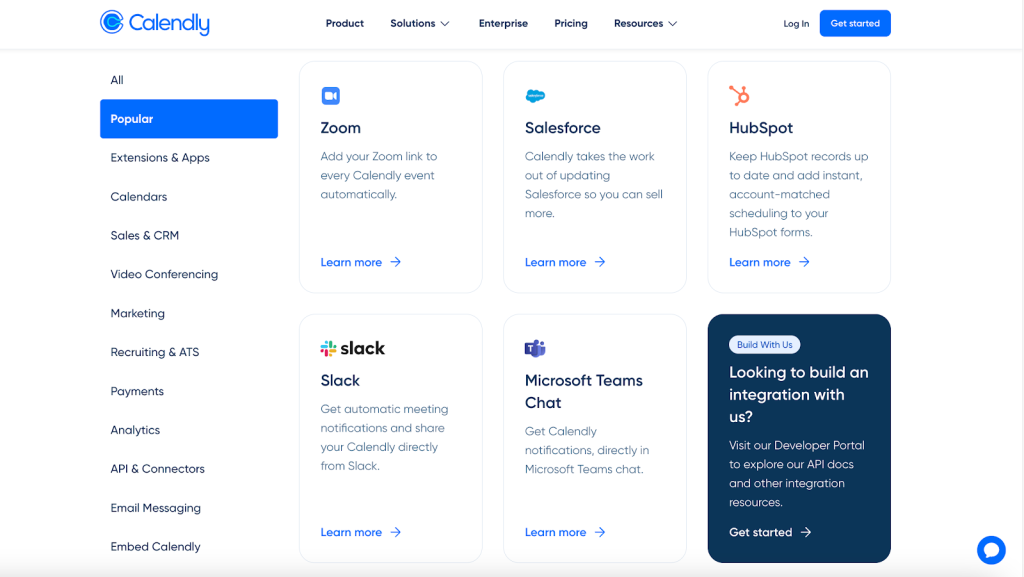Click arrow next to Slack Learn more
The image size is (1024, 577).
pyautogui.click(x=396, y=532)
